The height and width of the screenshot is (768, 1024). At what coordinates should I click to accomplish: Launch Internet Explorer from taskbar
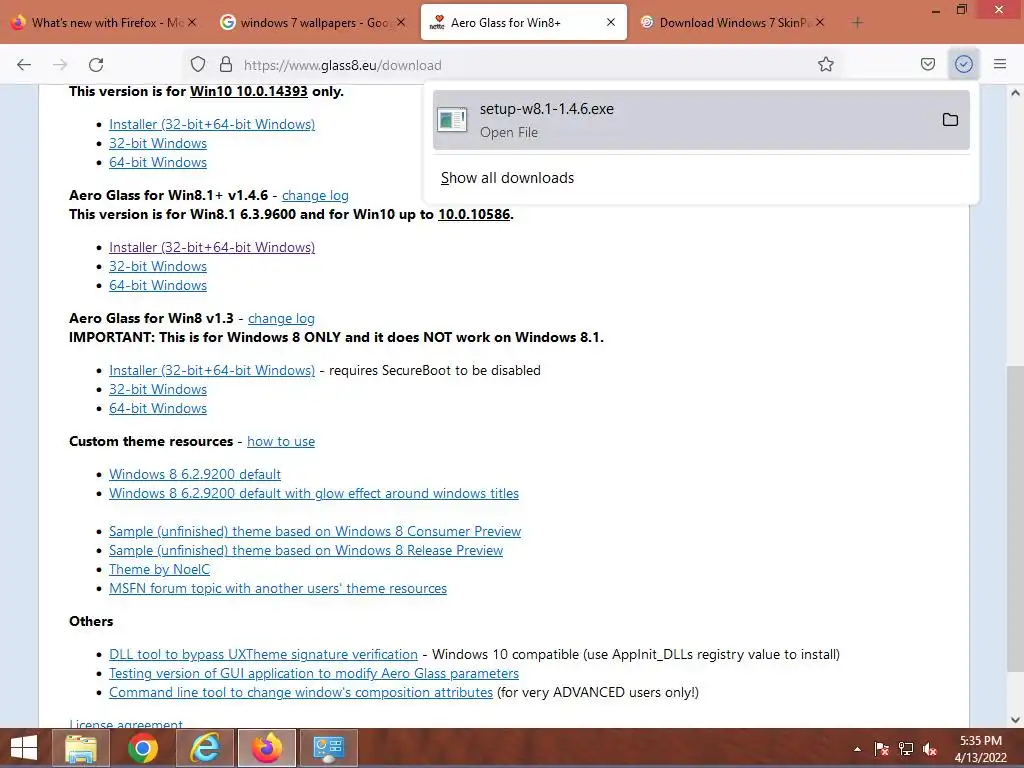[x=205, y=748]
